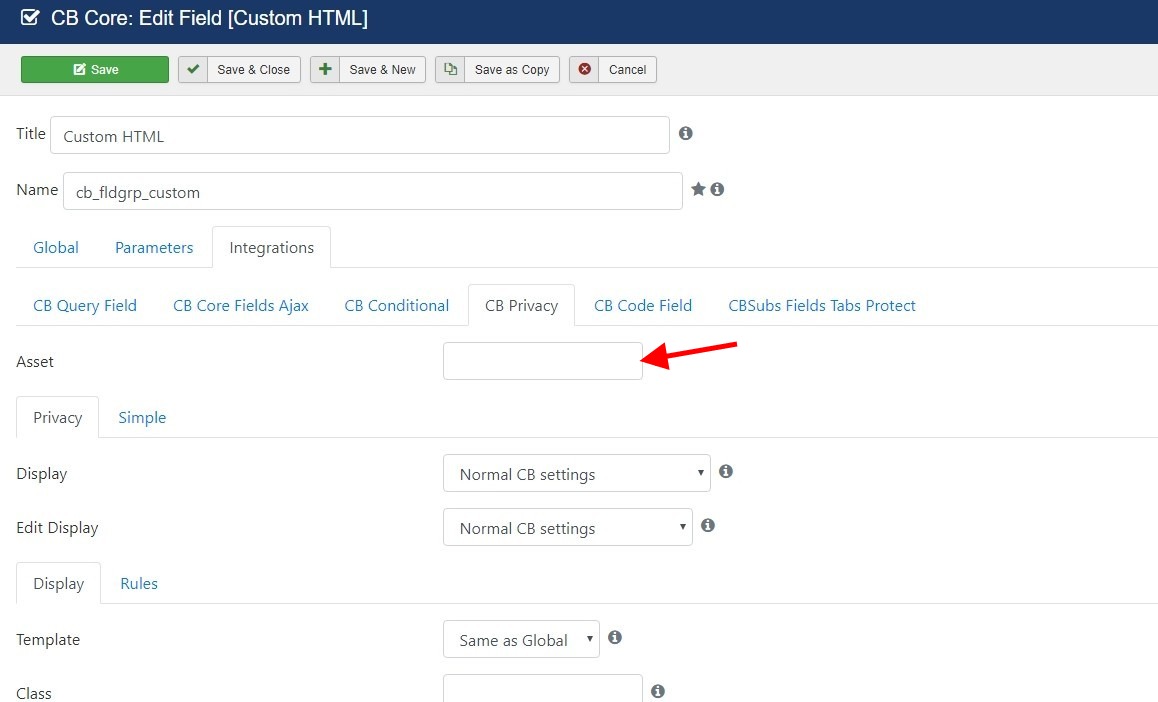Open the Template Same as Global dropdown
Image resolution: width=1158 pixels, height=702 pixels.
[521, 639]
